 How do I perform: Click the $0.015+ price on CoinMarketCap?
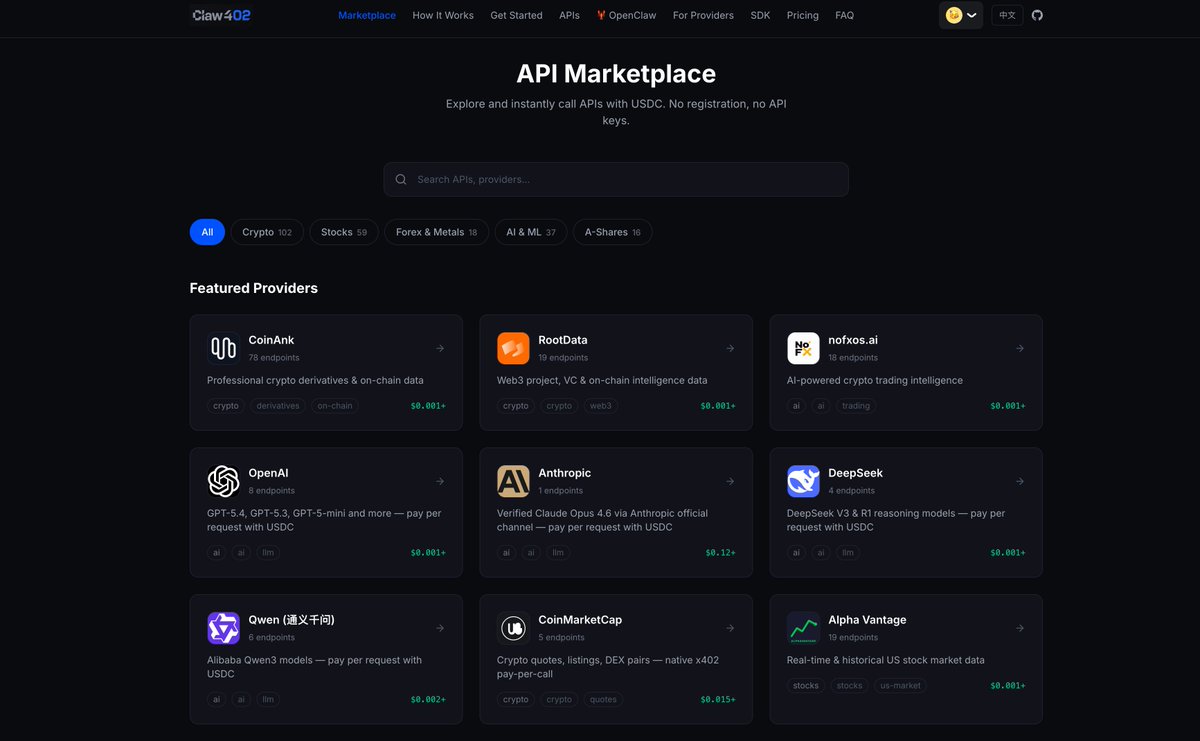718,700
